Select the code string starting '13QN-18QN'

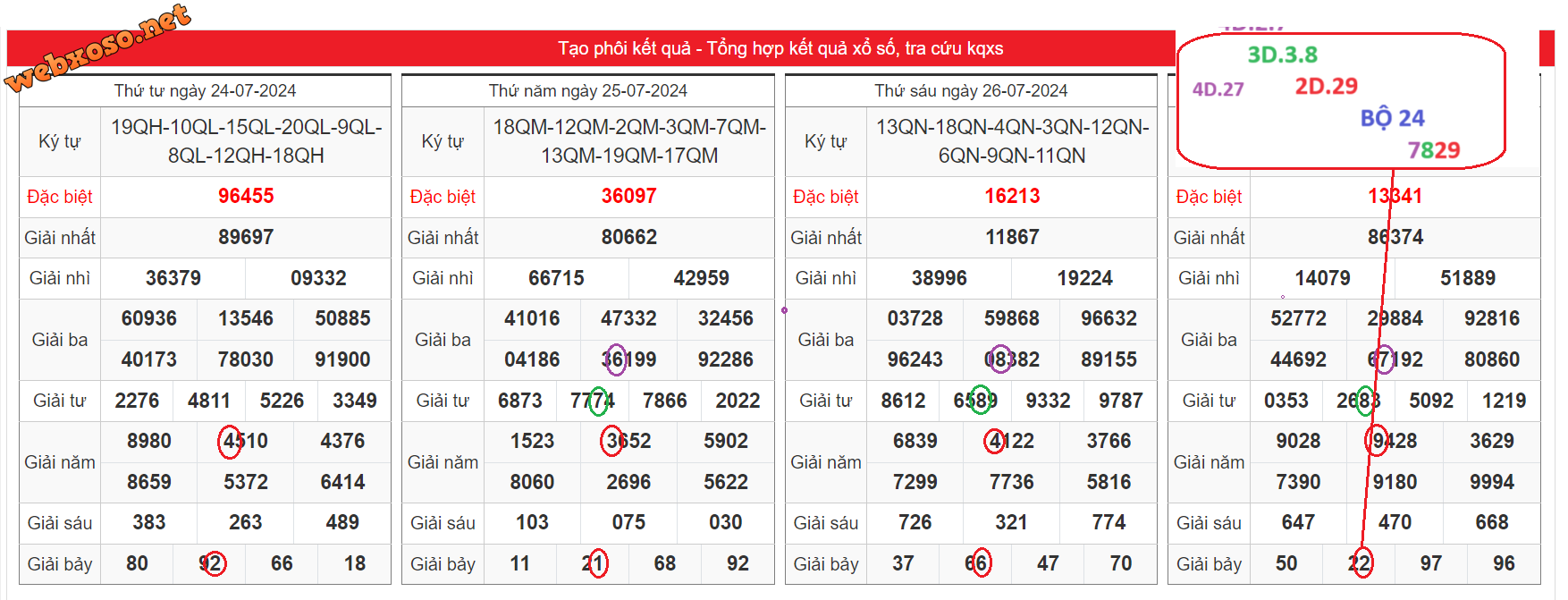pos(1012,141)
